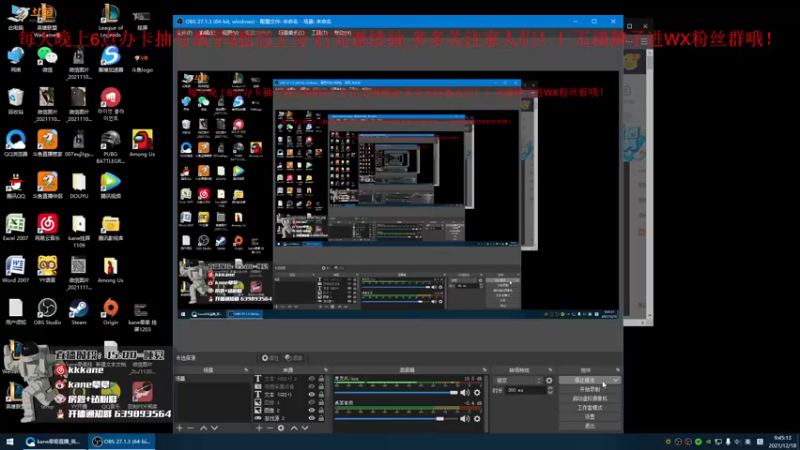The width and height of the screenshot is (800, 450).
Task: Move the selected source down
Action: coord(305,428)
